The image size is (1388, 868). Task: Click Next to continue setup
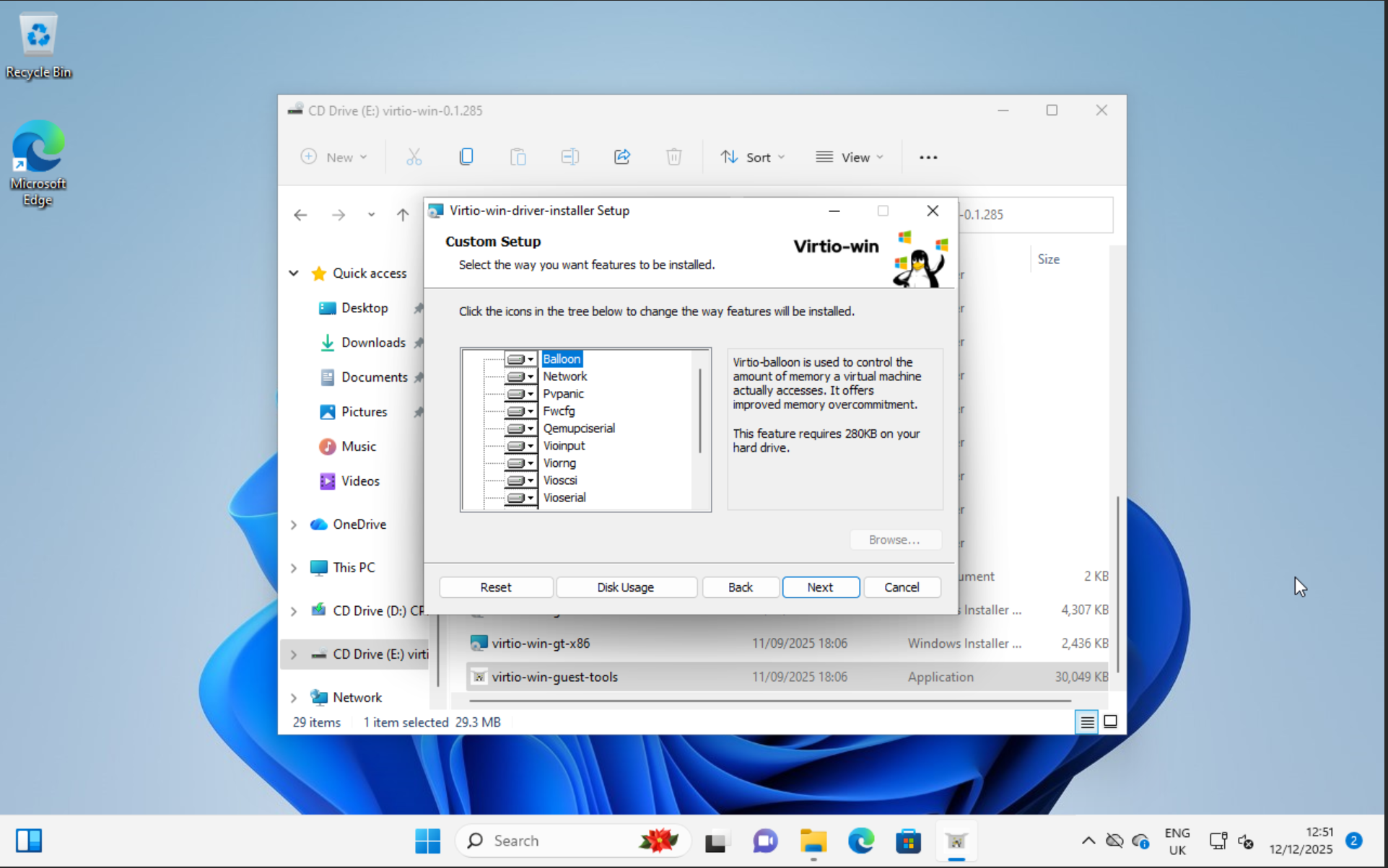tap(821, 587)
